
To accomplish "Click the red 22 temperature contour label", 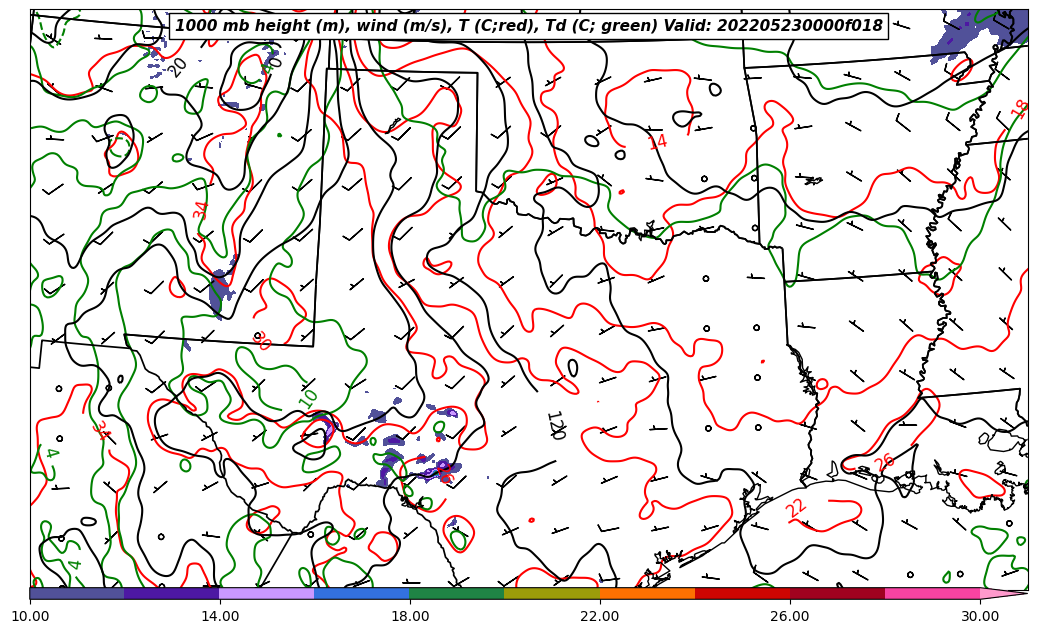I will 796,508.
